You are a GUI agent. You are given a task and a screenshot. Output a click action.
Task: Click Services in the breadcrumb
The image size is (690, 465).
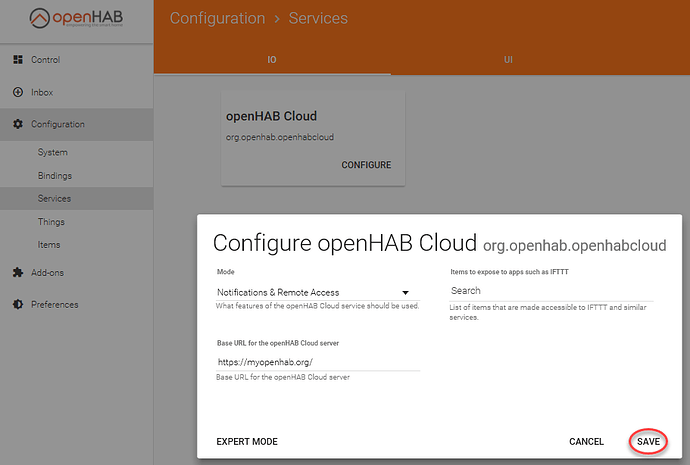pyautogui.click(x=318, y=18)
